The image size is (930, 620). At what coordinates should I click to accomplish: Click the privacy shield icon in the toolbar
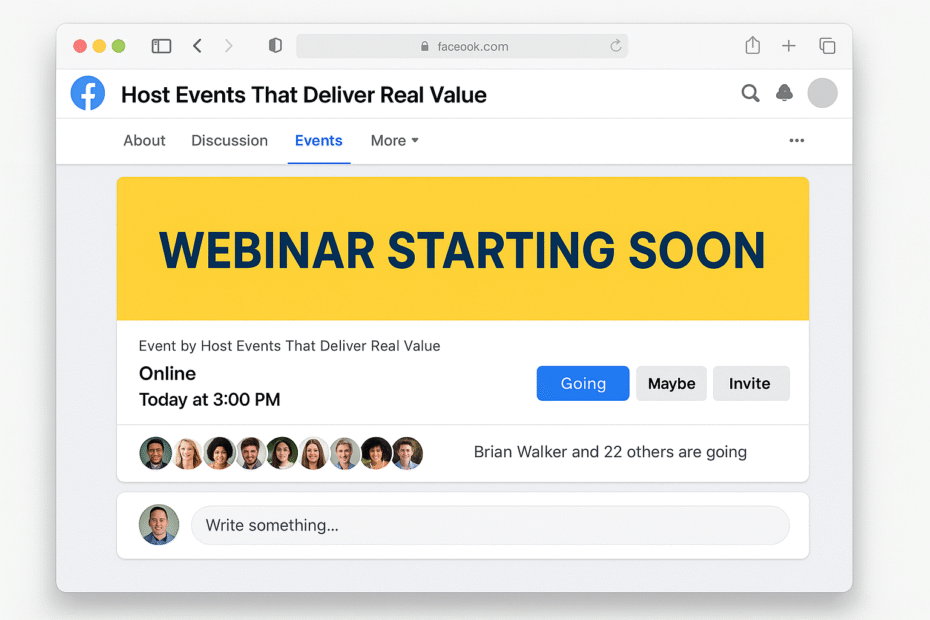point(274,45)
